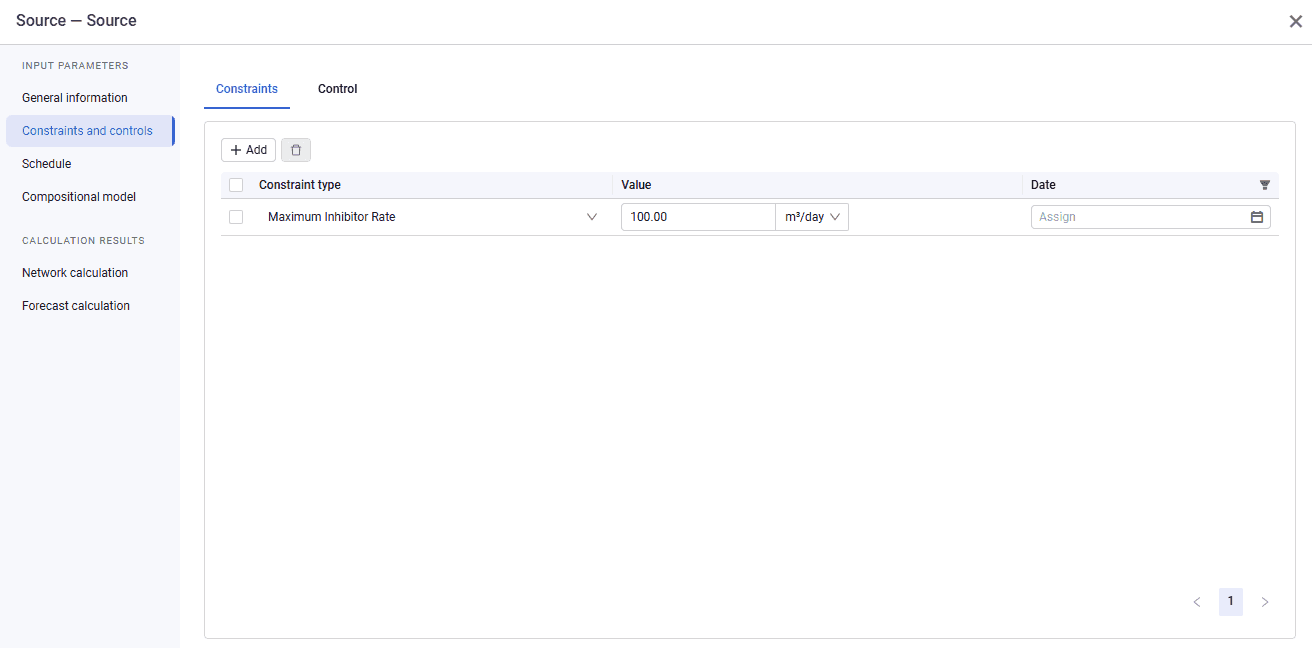Image resolution: width=1312 pixels, height=648 pixels.
Task: Click the value field showing 100.00
Action: pyautogui.click(x=698, y=217)
